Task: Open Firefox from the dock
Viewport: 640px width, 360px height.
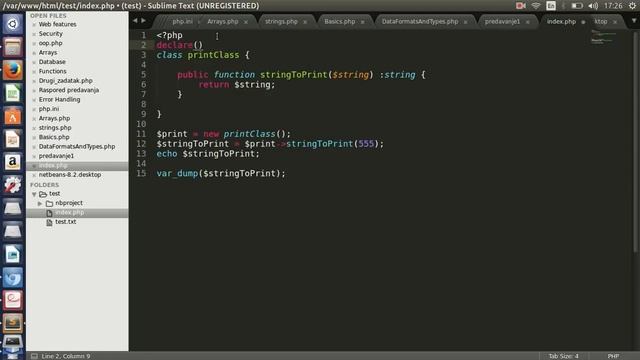Action: pos(12,70)
